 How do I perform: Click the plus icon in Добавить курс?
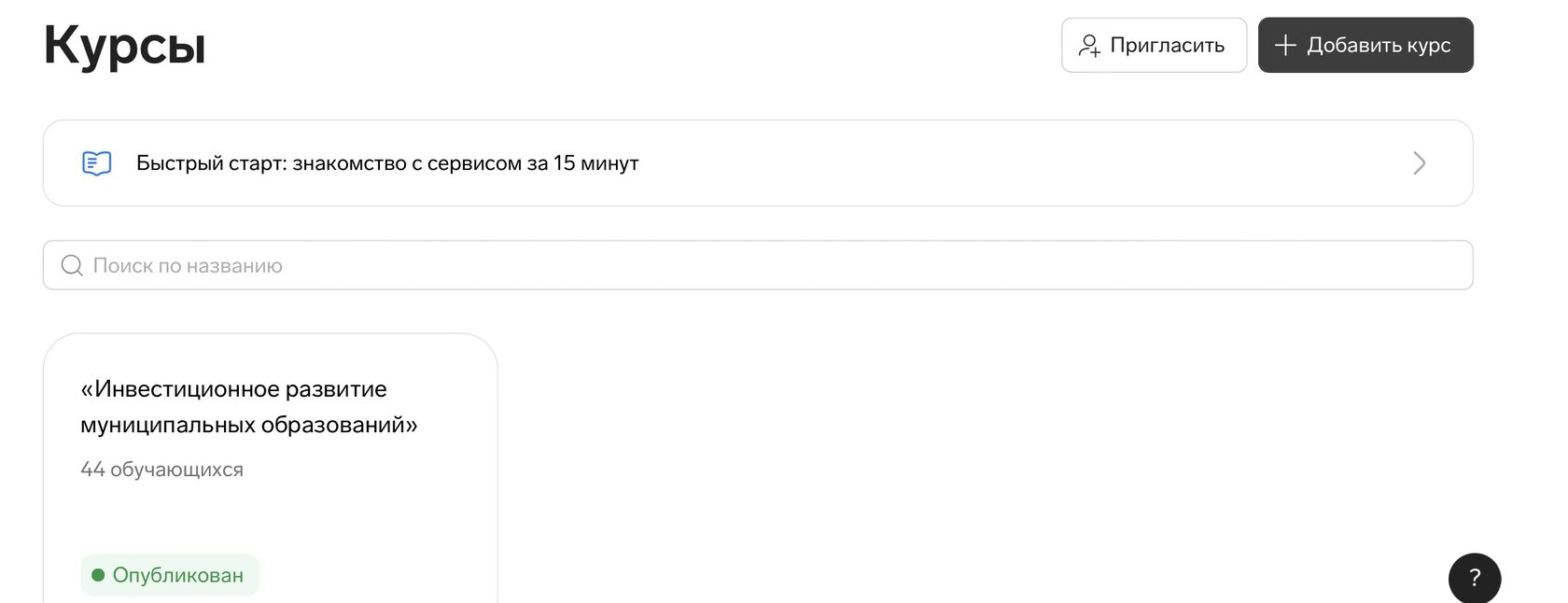1285,45
